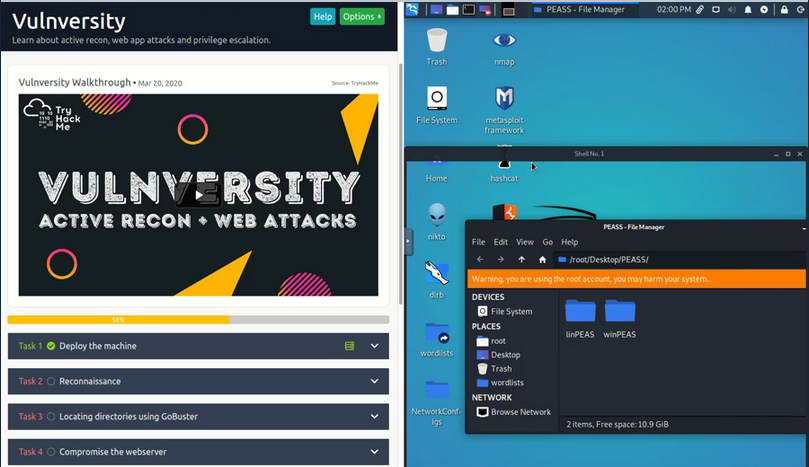Open the dirb desktop shortcut
809x467 pixels.
436,280
